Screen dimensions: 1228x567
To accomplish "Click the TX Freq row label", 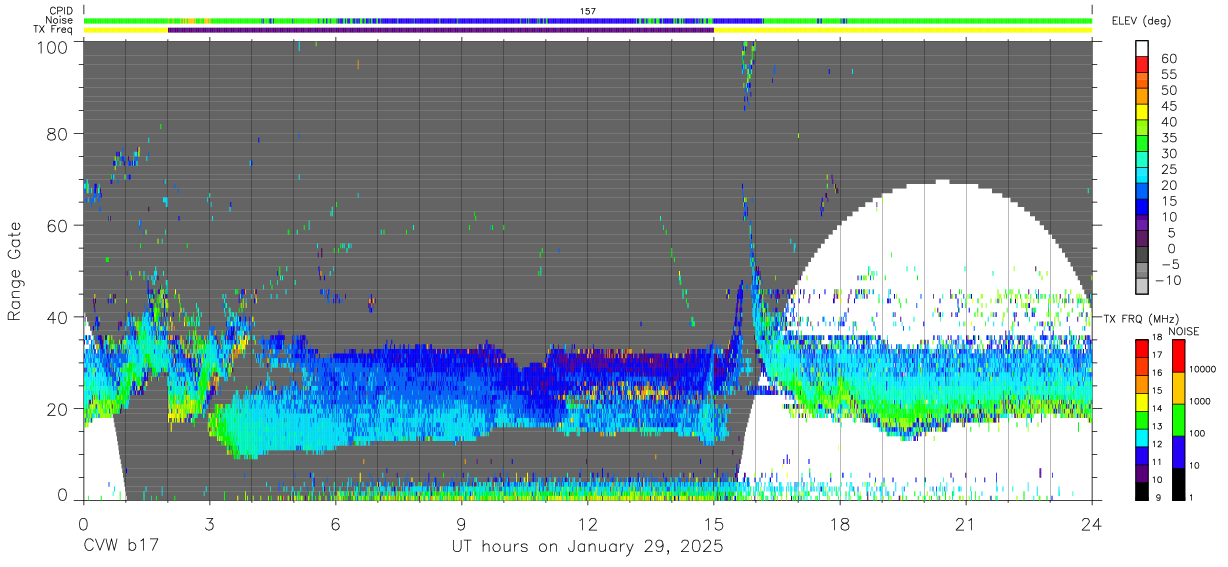I will coord(53,29).
